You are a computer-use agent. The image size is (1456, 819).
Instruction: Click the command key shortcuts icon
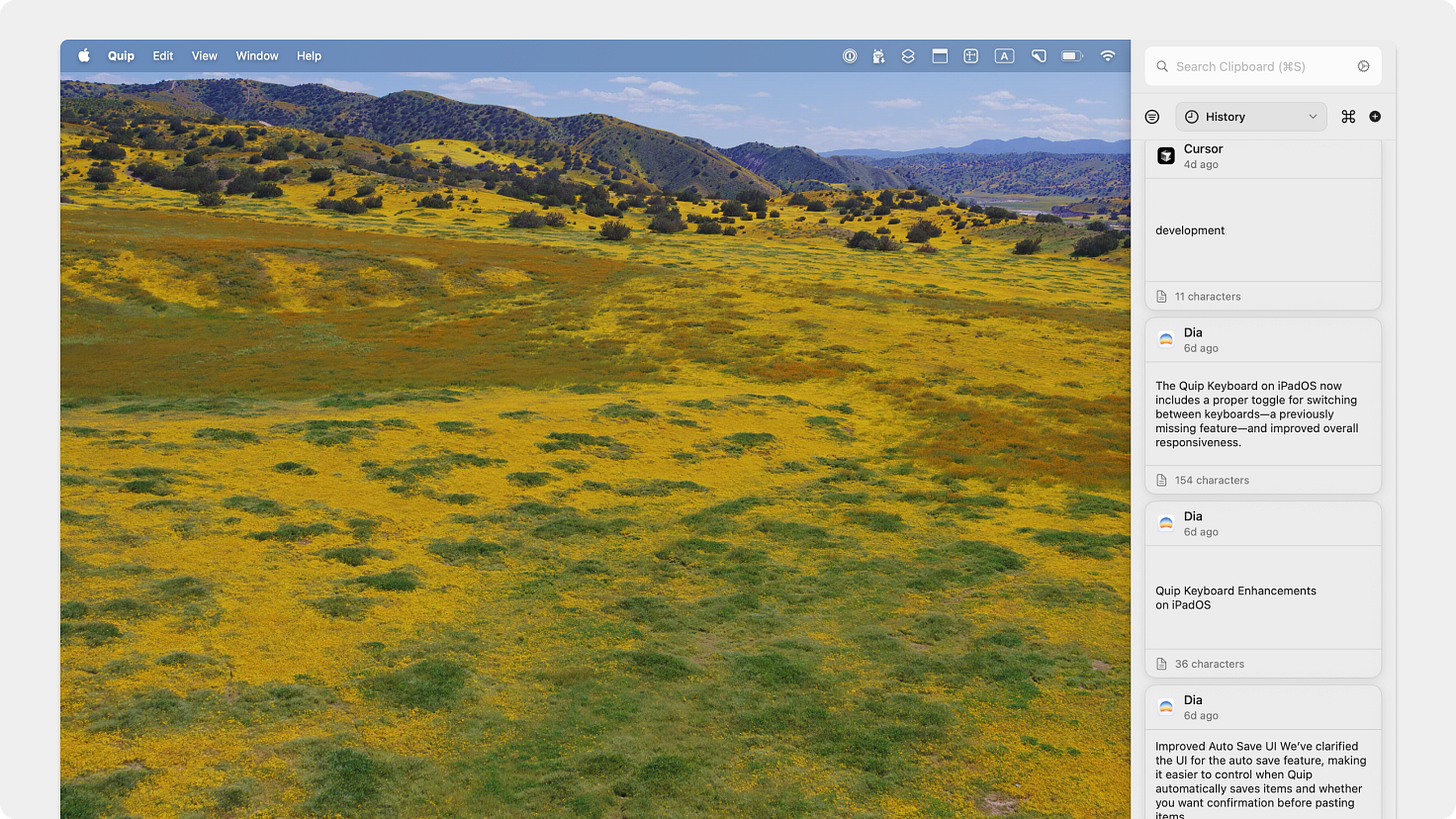[1348, 117]
